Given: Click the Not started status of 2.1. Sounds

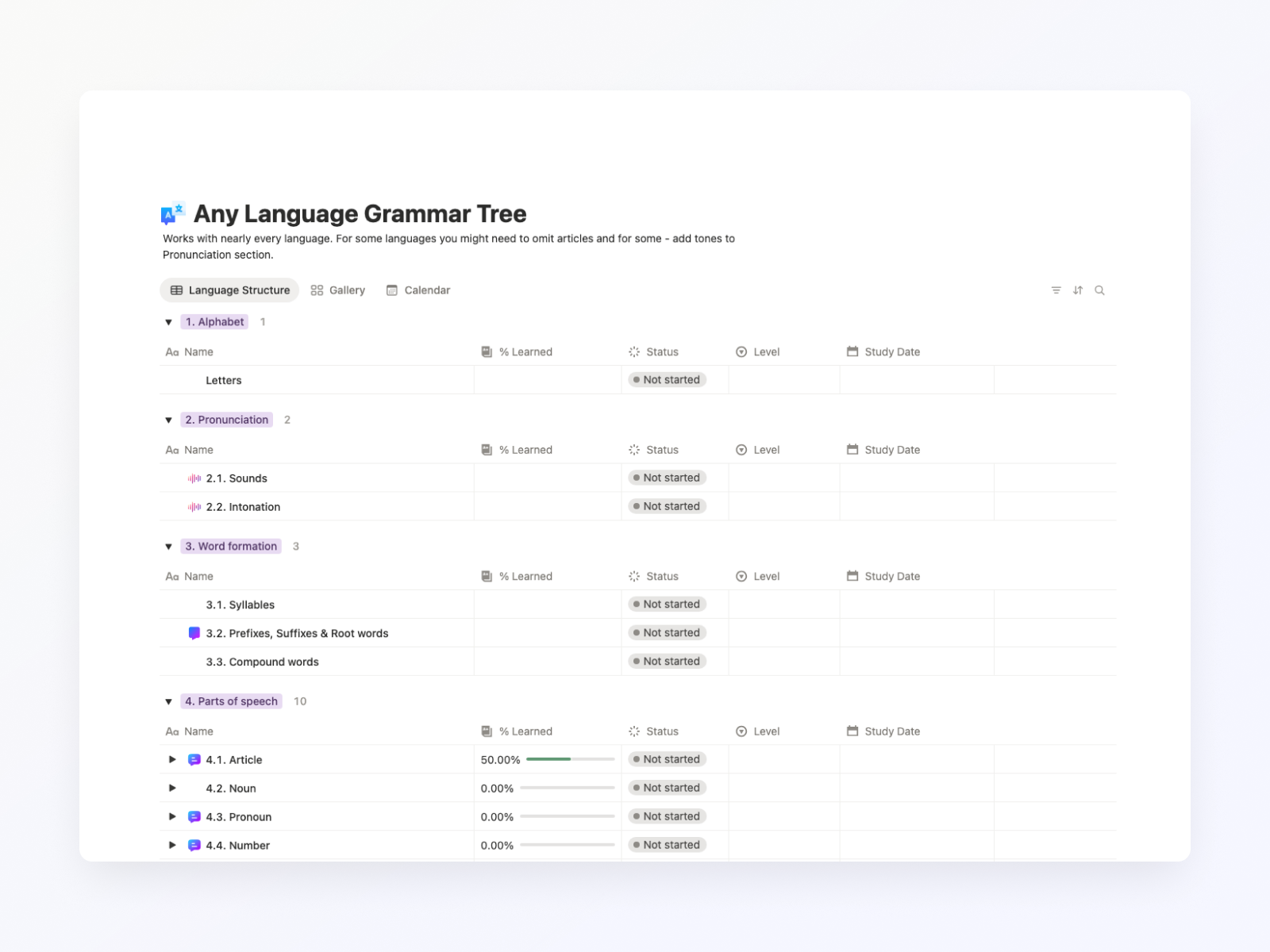Looking at the screenshot, I should click(x=668, y=478).
